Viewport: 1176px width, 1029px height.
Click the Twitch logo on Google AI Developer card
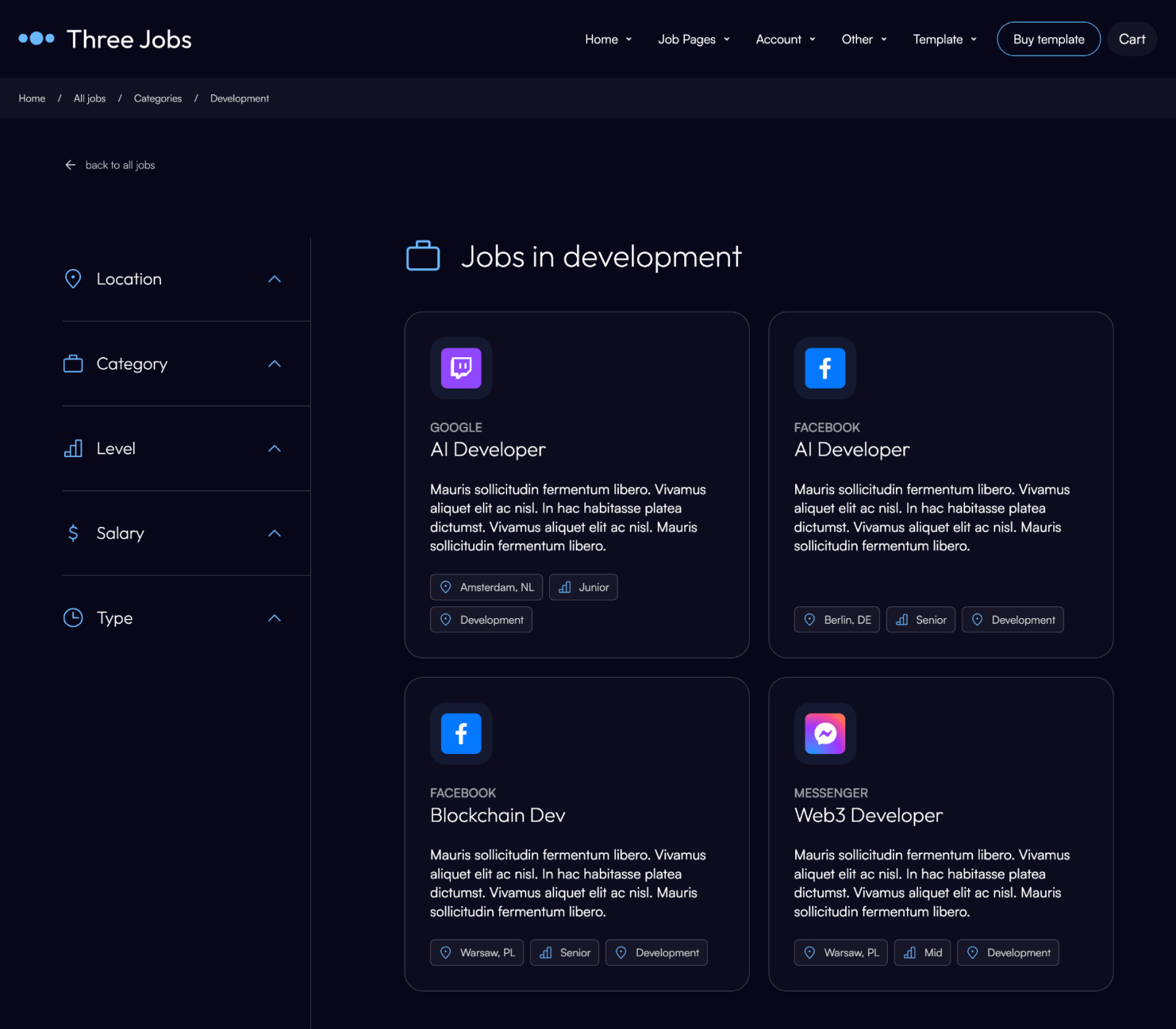point(461,367)
